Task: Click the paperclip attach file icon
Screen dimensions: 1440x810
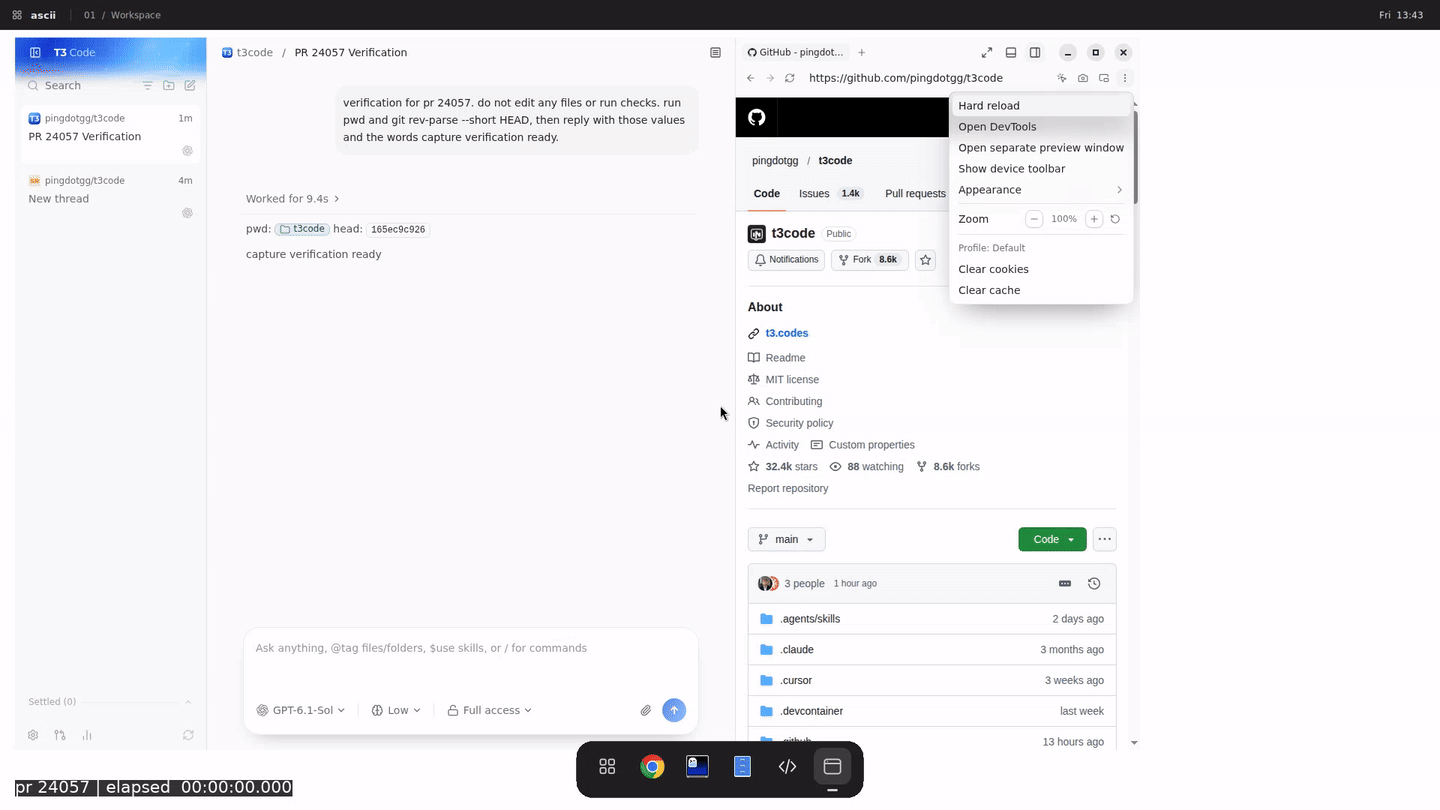Action: click(x=646, y=710)
